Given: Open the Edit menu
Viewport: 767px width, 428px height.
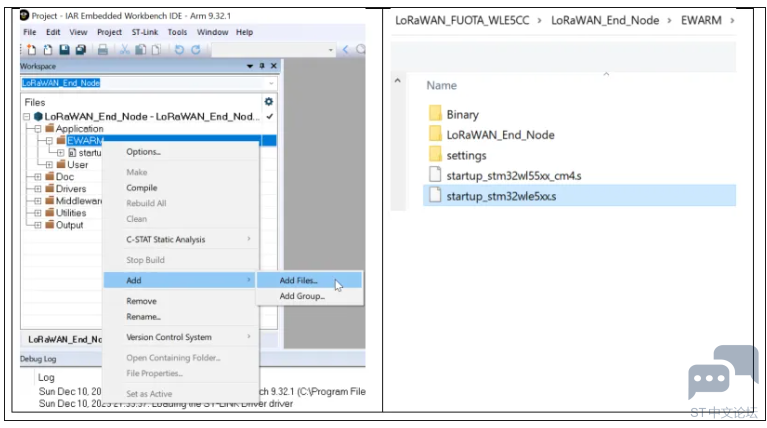Looking at the screenshot, I should 53,32.
